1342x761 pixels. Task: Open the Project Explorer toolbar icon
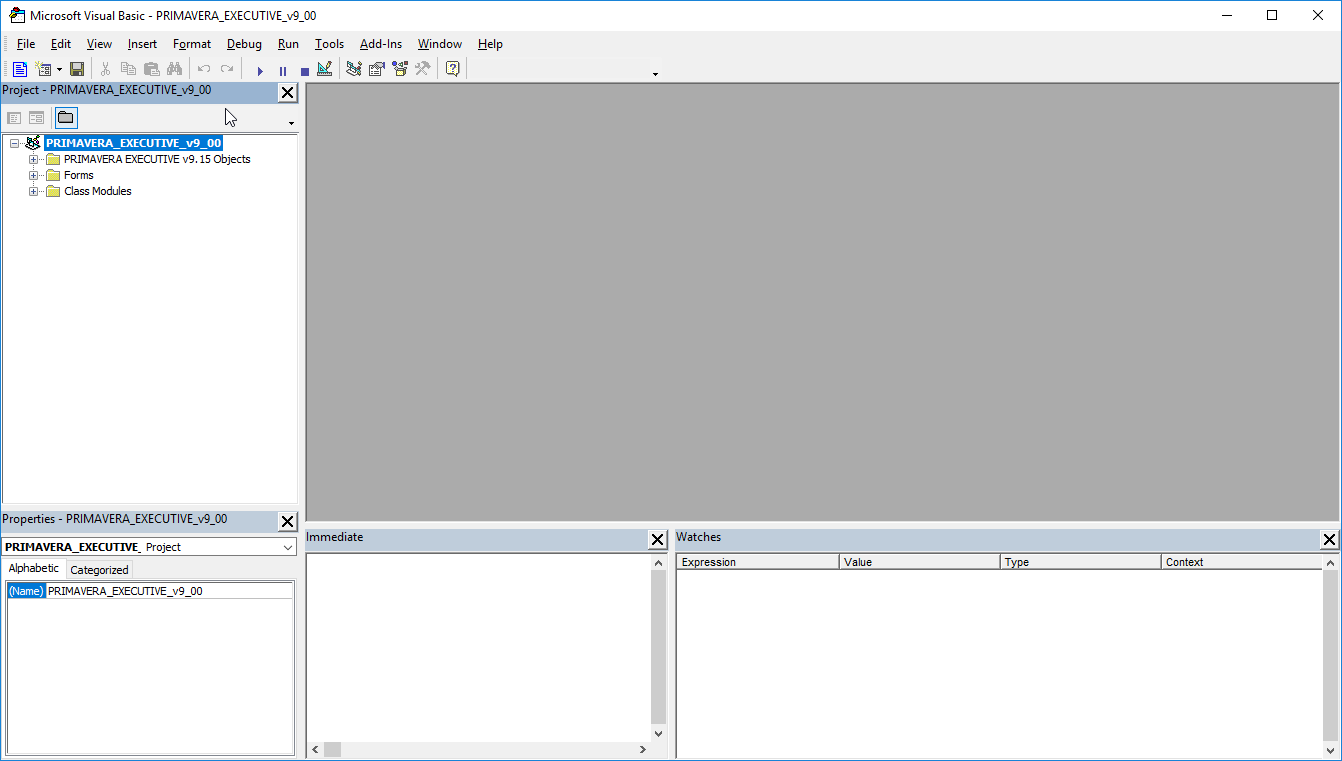(x=353, y=69)
